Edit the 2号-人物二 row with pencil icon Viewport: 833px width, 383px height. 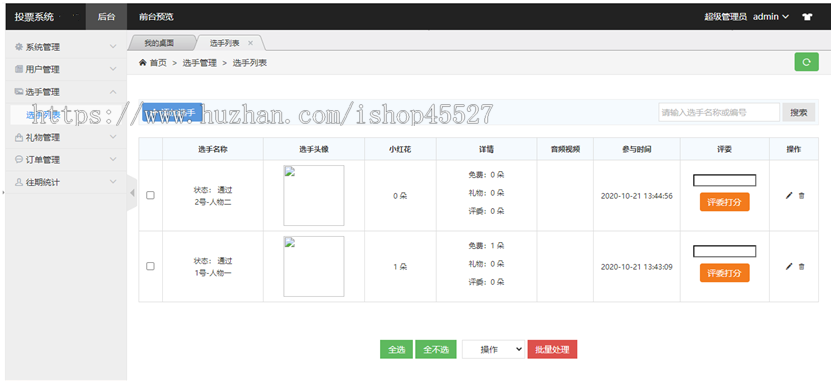pos(789,195)
